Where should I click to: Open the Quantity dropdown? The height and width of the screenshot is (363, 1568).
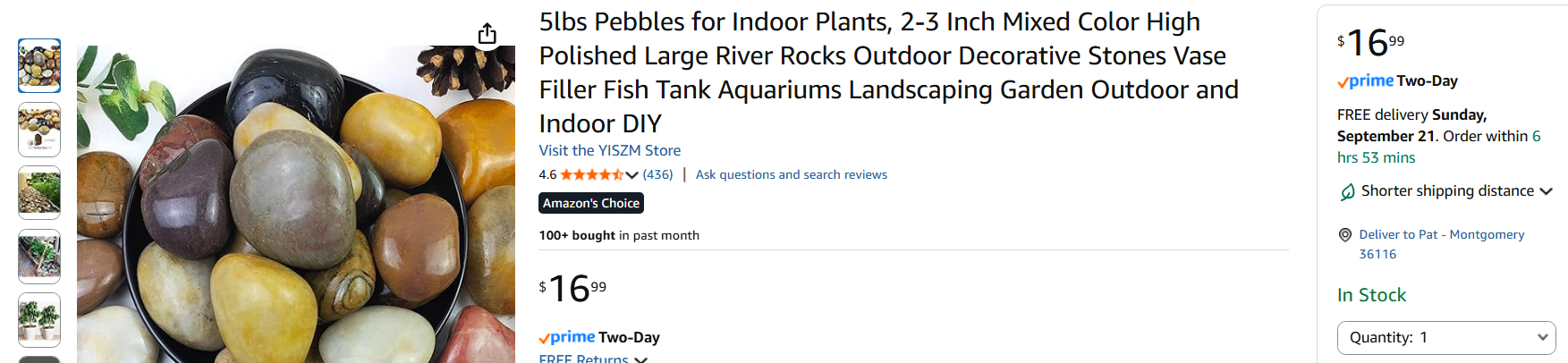tap(1445, 337)
